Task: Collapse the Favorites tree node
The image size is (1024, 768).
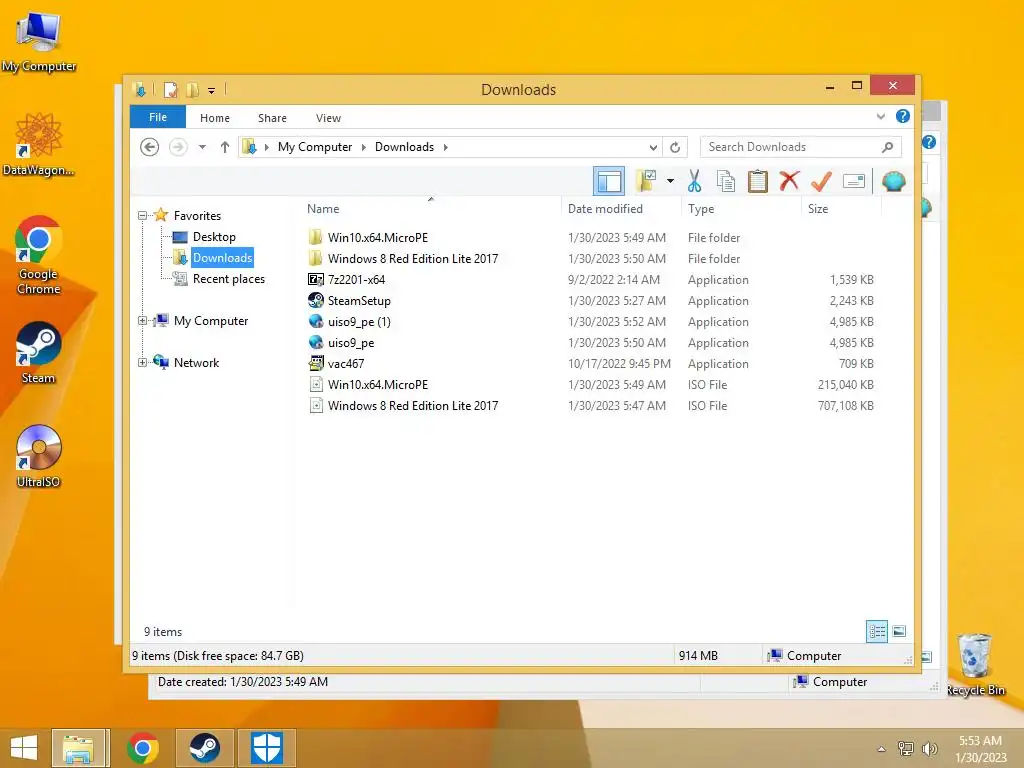Action: pyautogui.click(x=142, y=216)
